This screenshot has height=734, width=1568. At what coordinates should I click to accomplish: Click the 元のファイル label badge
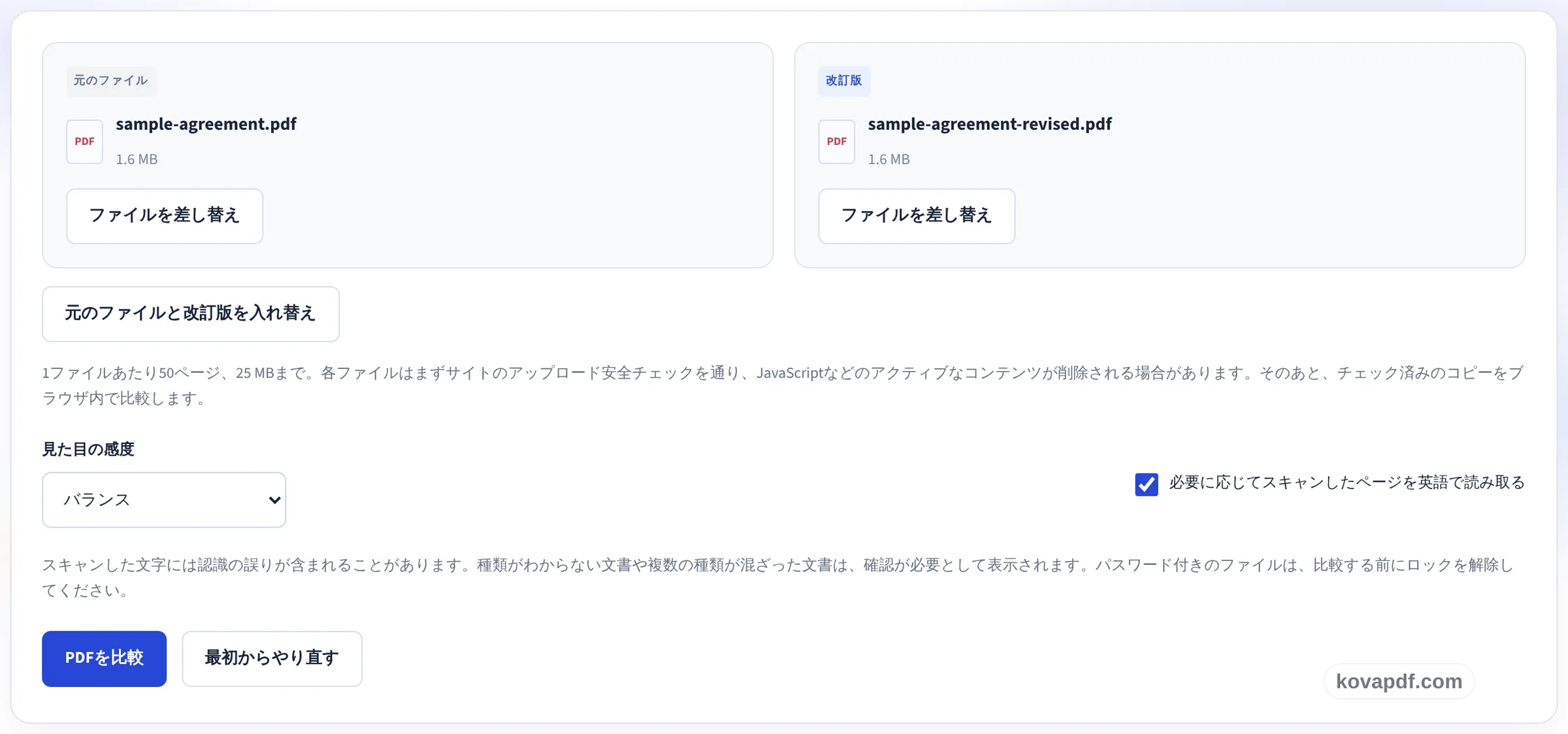111,81
